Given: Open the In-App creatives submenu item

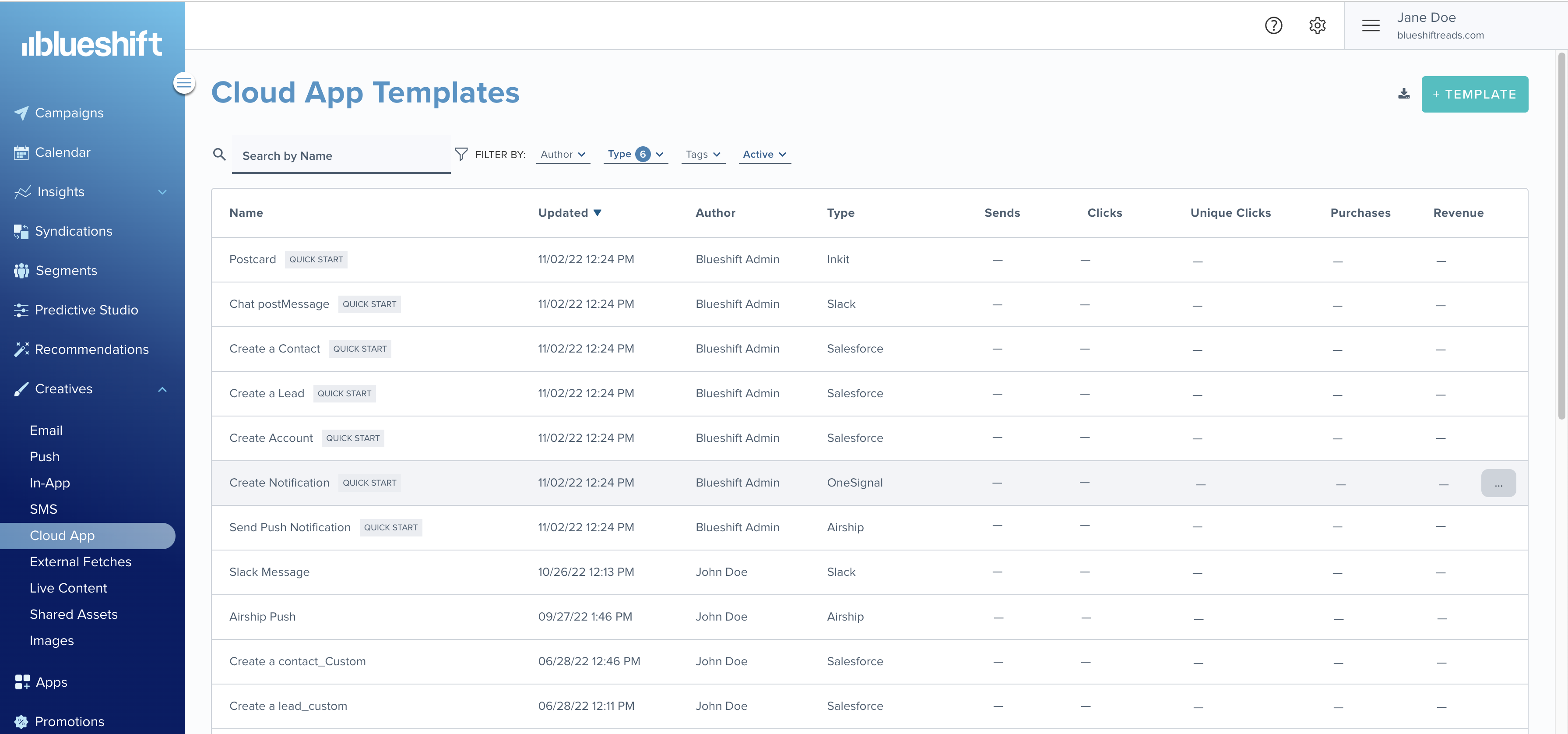Looking at the screenshot, I should pyautogui.click(x=50, y=483).
